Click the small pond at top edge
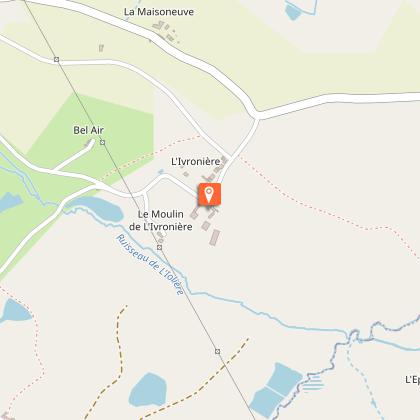Image resolution: width=420 pixels, height=420 pixels. point(293,12)
